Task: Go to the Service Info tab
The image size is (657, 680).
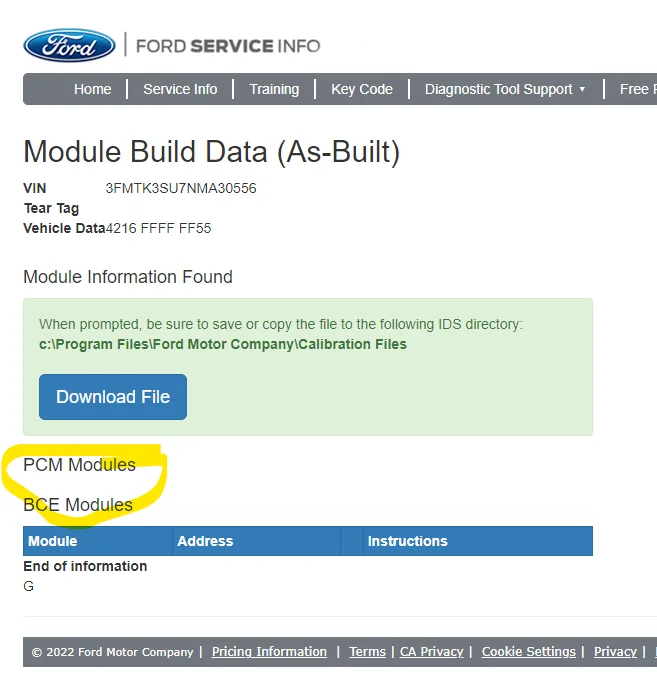Action: [x=180, y=89]
